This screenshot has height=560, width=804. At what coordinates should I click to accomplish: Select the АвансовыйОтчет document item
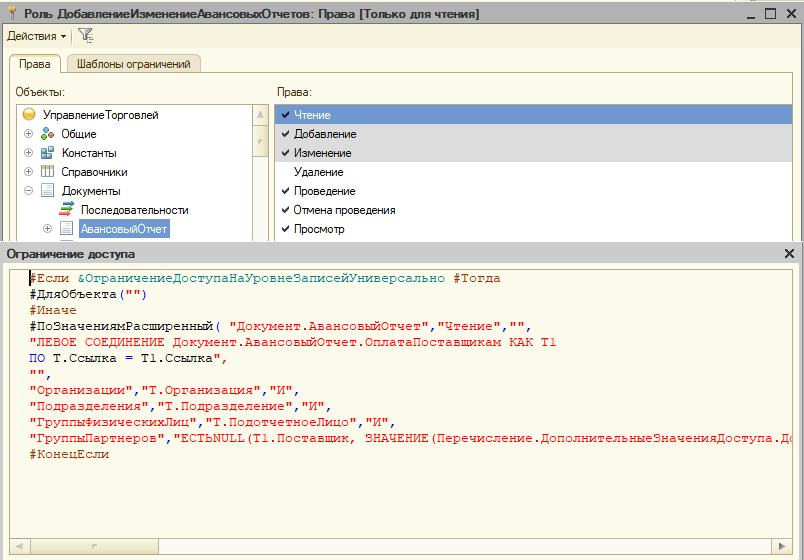click(x=124, y=229)
